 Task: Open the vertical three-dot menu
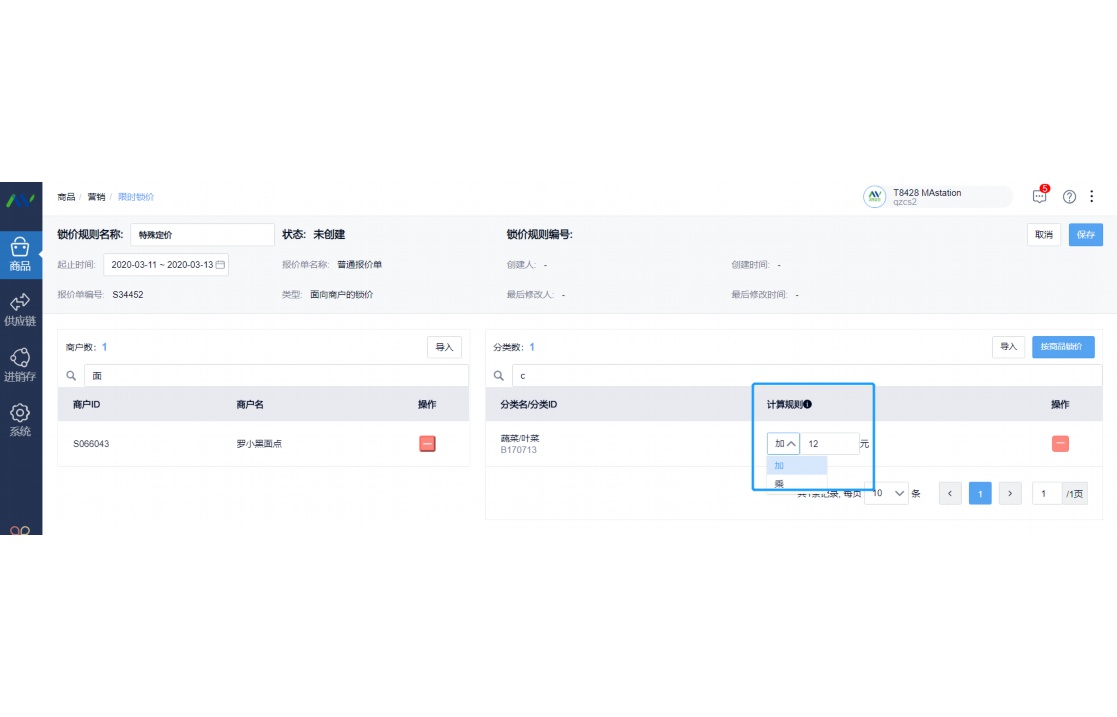pyautogui.click(x=1091, y=196)
